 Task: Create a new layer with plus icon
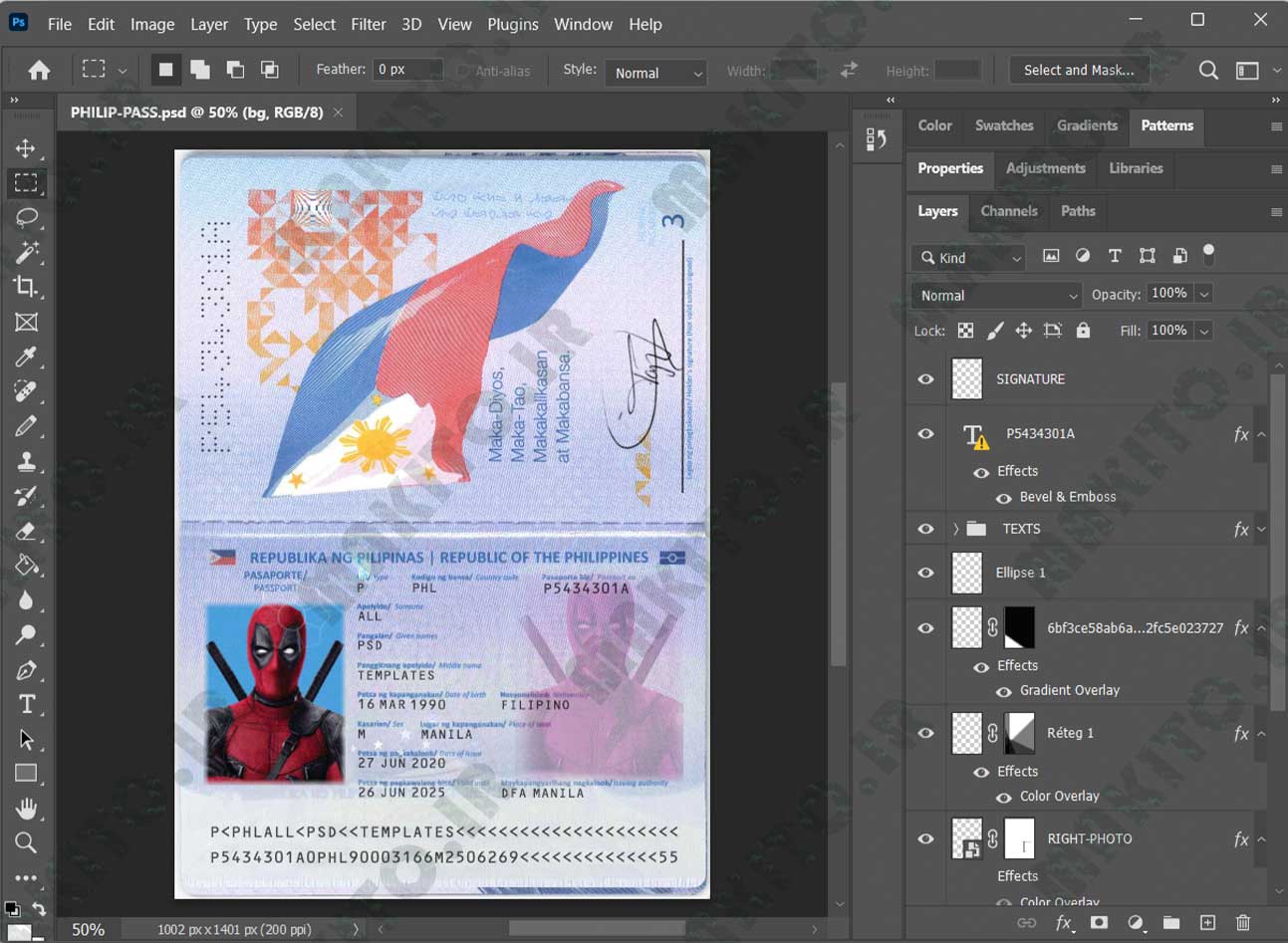pyautogui.click(x=1207, y=923)
